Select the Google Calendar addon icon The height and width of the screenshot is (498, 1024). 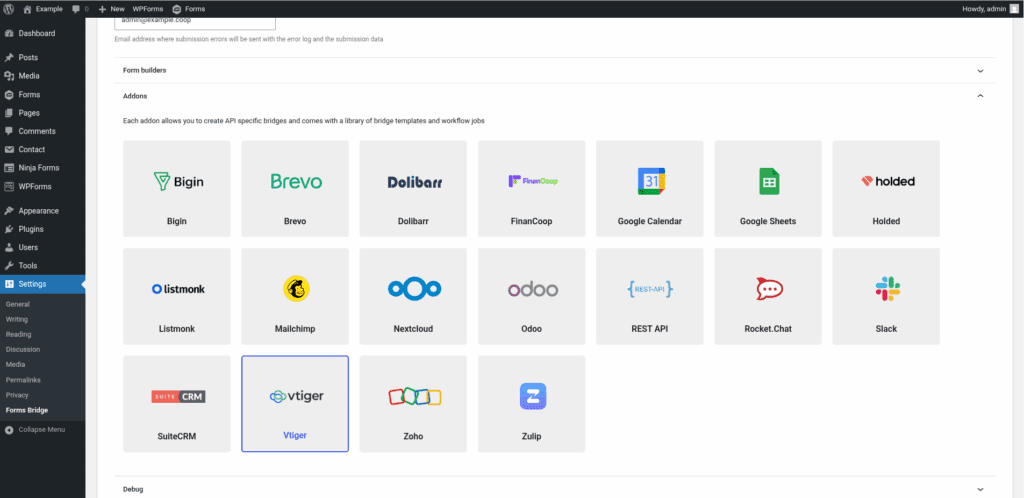click(650, 181)
